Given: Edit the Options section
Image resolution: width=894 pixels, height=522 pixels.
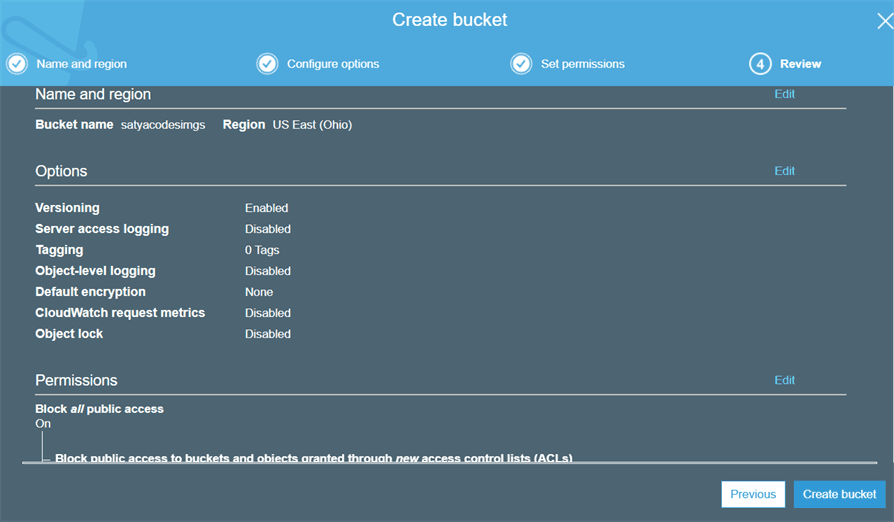Looking at the screenshot, I should (784, 171).
